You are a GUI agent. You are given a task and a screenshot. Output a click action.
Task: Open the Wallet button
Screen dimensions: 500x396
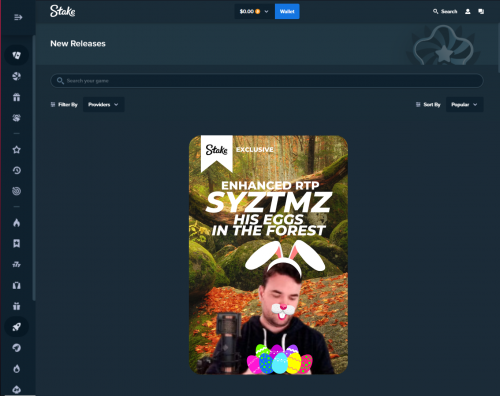pos(287,11)
